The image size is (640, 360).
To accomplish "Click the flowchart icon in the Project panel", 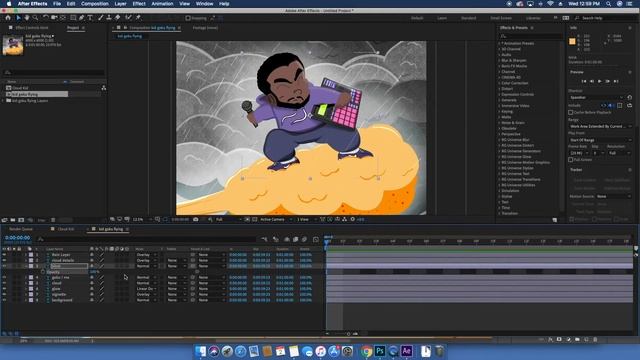I will [104, 88].
